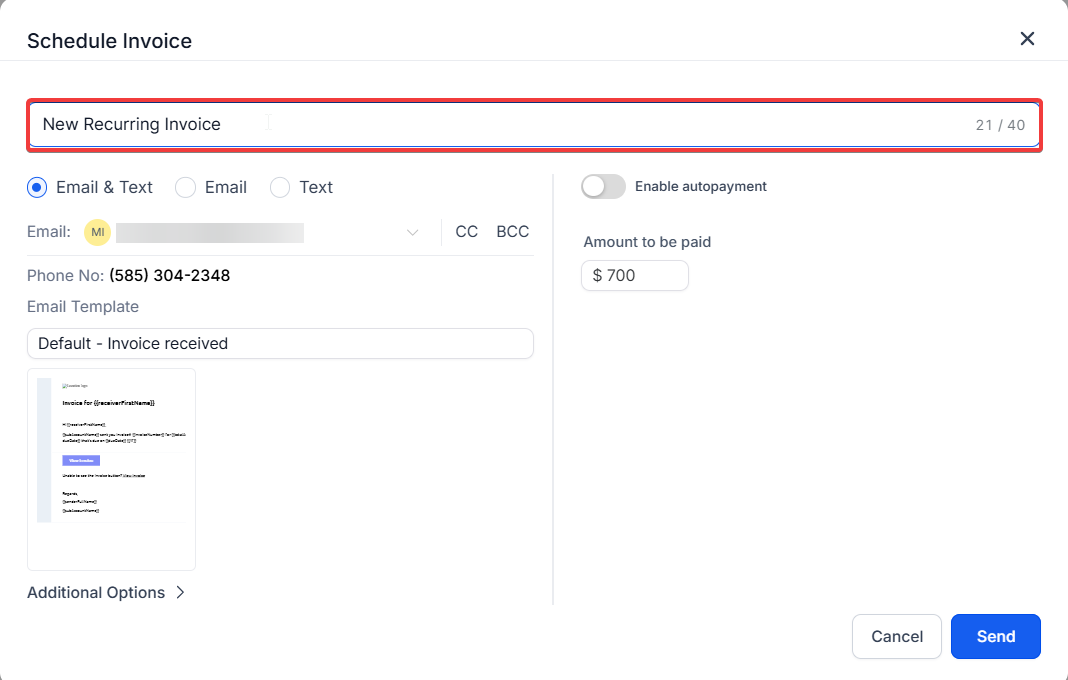
Task: Close the Schedule Invoice dialog
Action: (x=1027, y=39)
